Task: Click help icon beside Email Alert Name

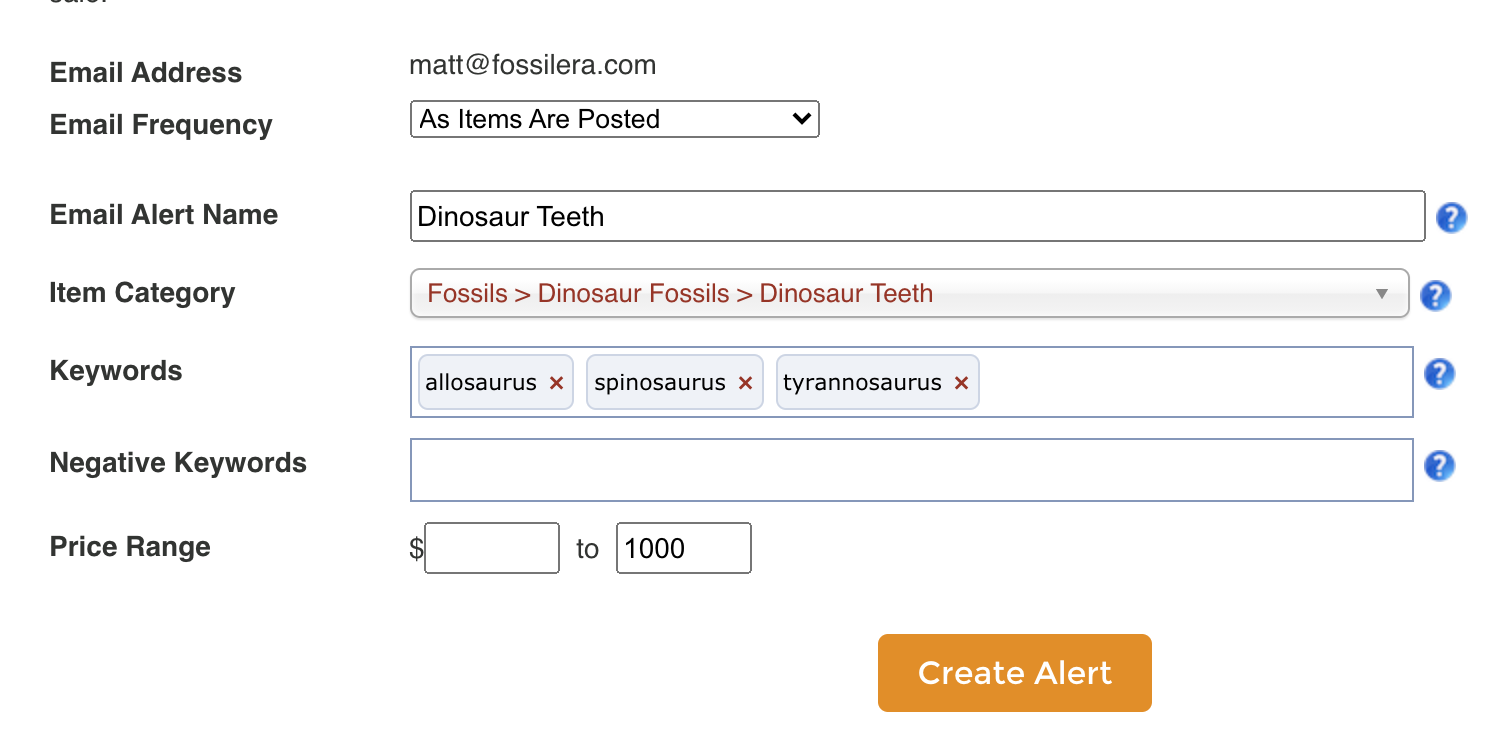Action: point(1451,217)
